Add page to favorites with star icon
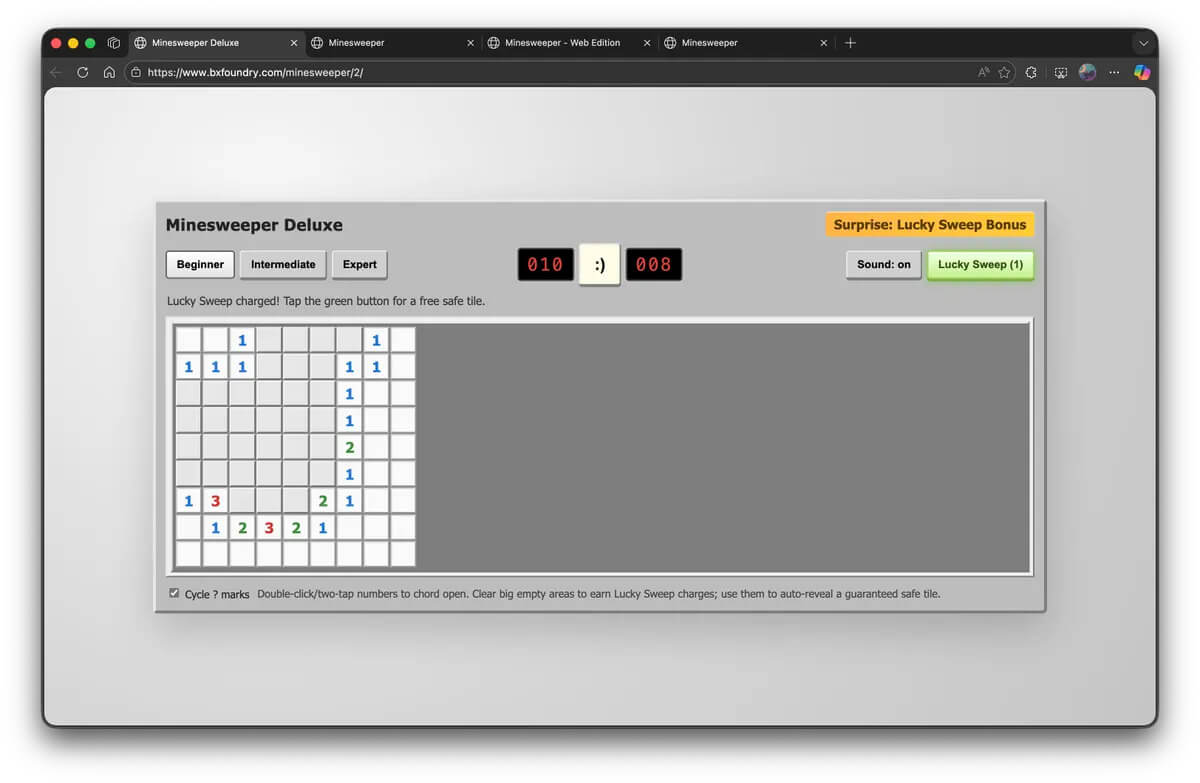Screen dimensions: 1200x783 click(1004, 72)
